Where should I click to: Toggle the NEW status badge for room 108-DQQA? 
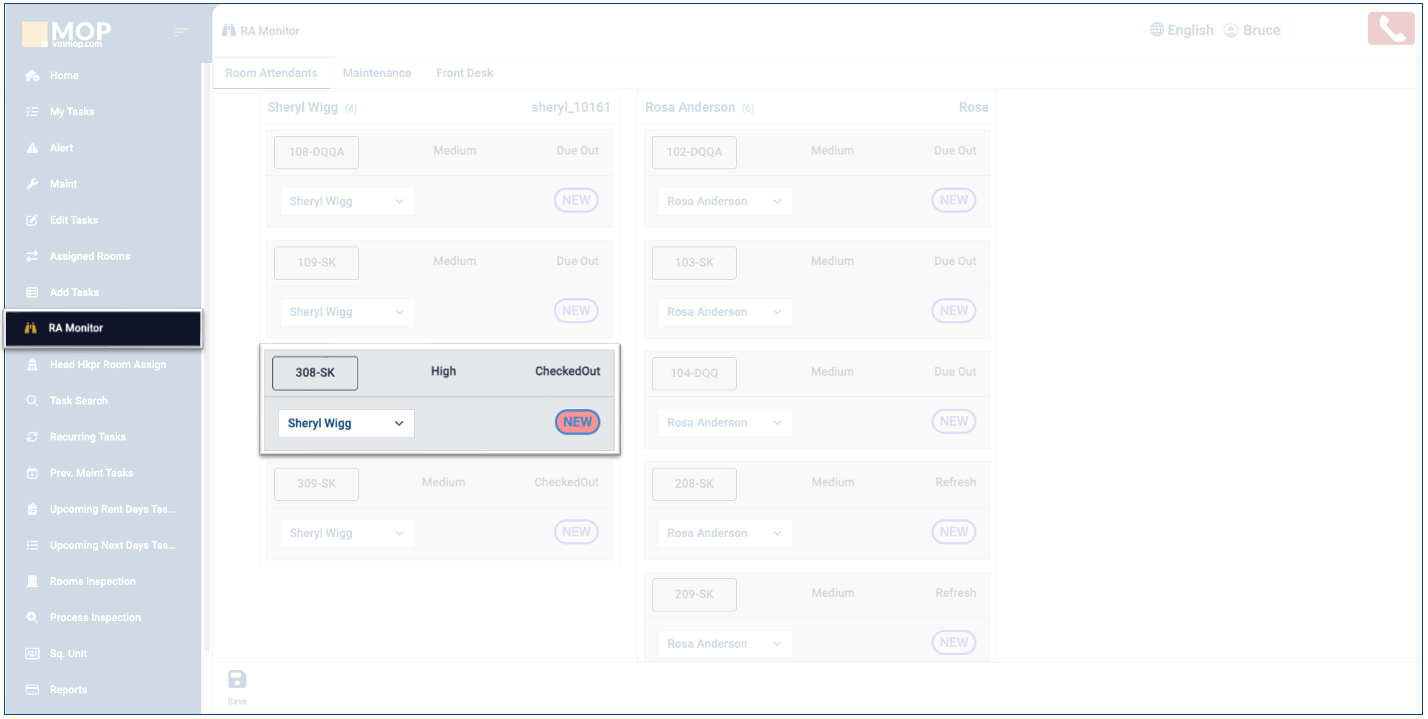tap(576, 200)
